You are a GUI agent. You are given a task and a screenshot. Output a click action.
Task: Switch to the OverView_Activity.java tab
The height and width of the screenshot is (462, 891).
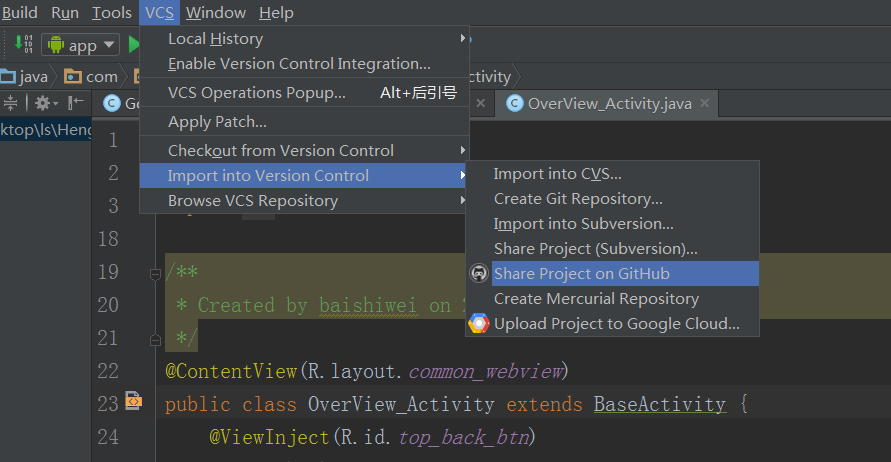[x=608, y=104]
